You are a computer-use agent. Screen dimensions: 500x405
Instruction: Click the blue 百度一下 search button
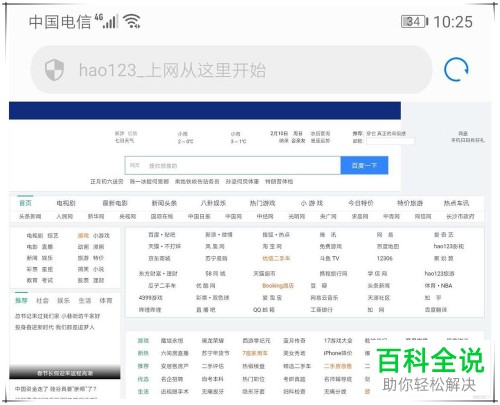[364, 165]
